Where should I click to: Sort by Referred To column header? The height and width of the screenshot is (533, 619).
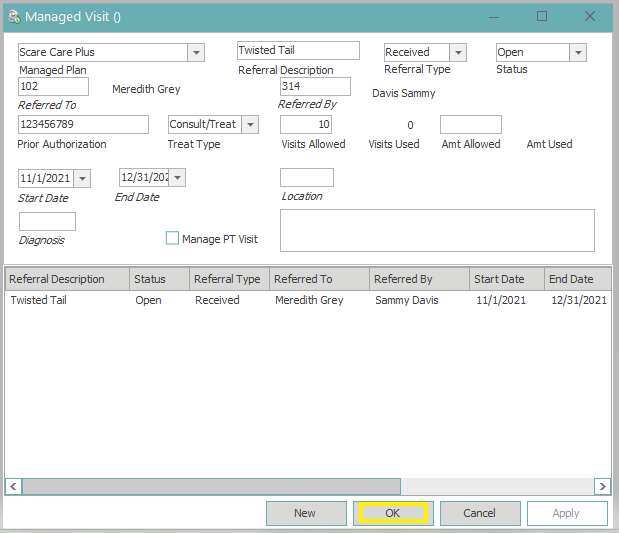tap(318, 279)
